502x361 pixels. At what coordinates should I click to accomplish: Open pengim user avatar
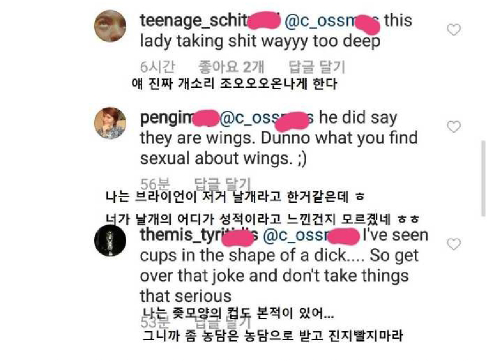[x=110, y=123]
